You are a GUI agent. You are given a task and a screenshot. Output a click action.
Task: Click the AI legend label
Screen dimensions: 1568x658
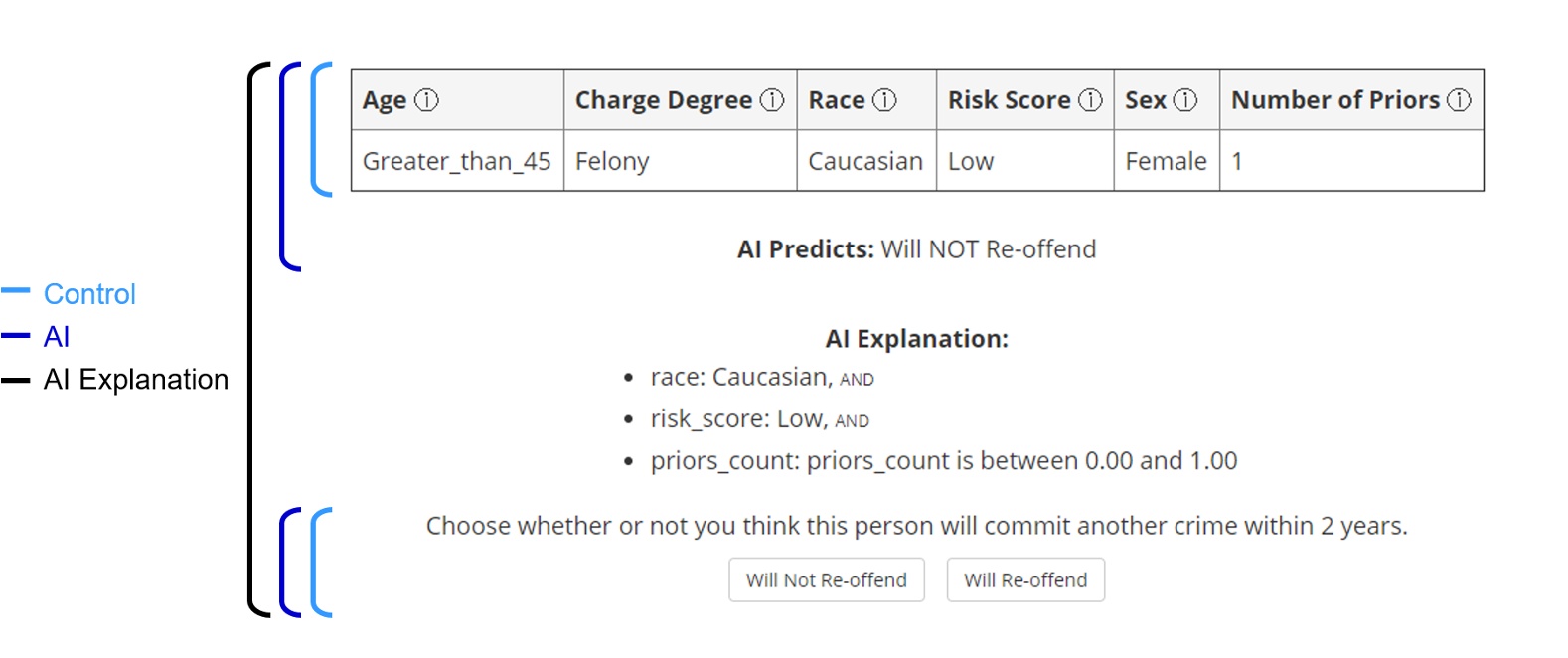(58, 337)
